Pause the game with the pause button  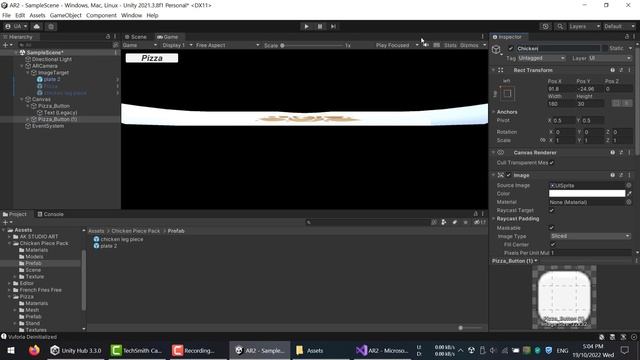click(320, 27)
